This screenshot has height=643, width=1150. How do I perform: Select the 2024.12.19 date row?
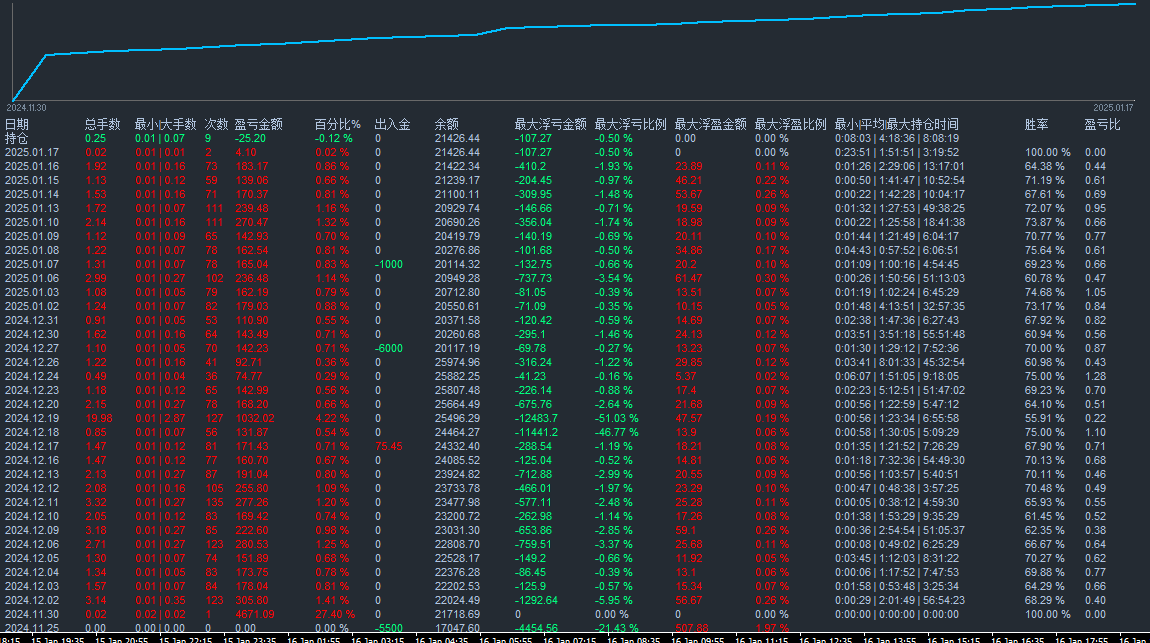32,419
